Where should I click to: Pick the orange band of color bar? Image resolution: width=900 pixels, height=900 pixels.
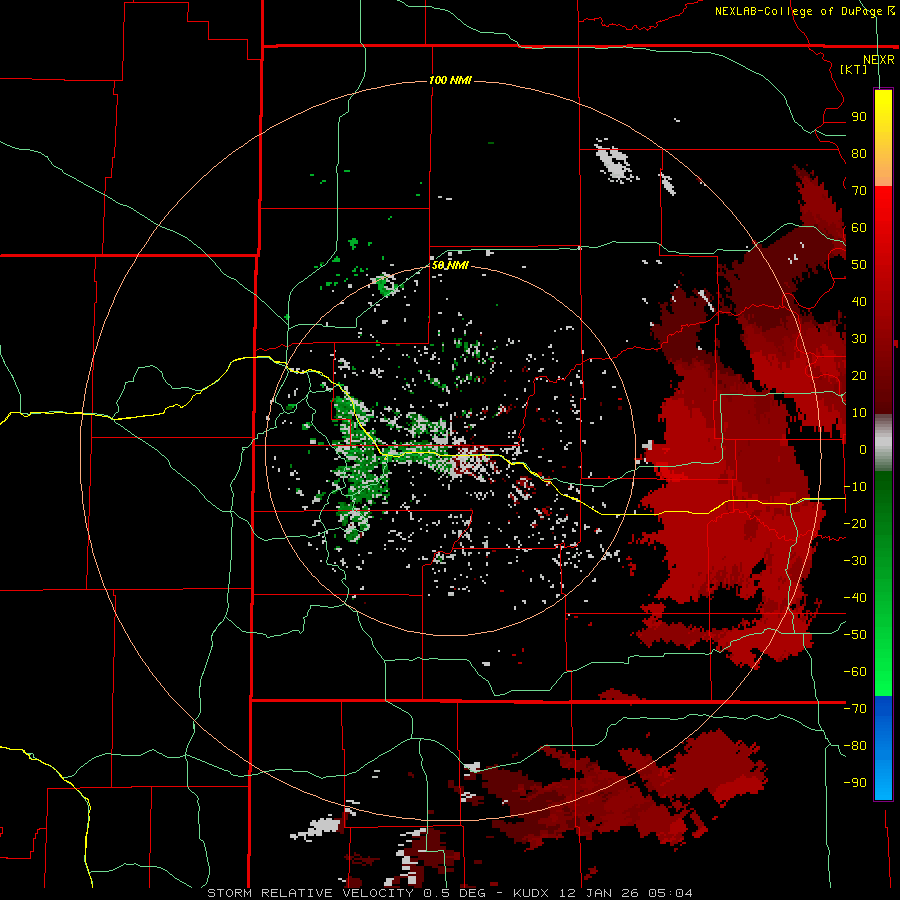[x=883, y=172]
